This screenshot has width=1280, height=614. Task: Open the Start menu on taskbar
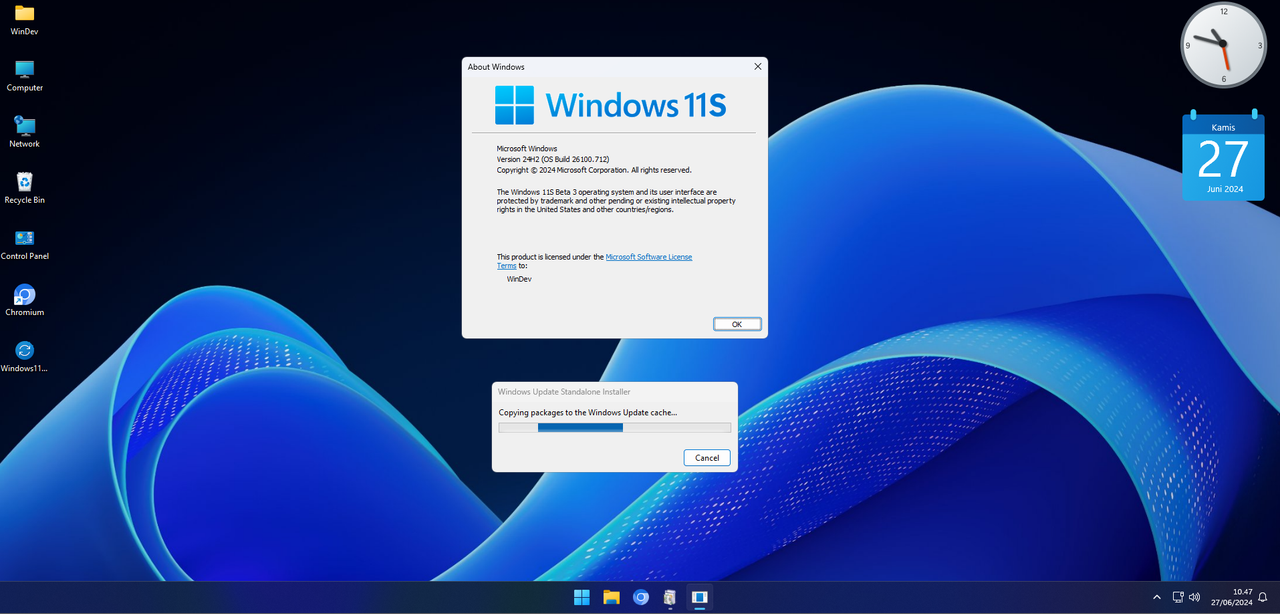[x=581, y=598]
